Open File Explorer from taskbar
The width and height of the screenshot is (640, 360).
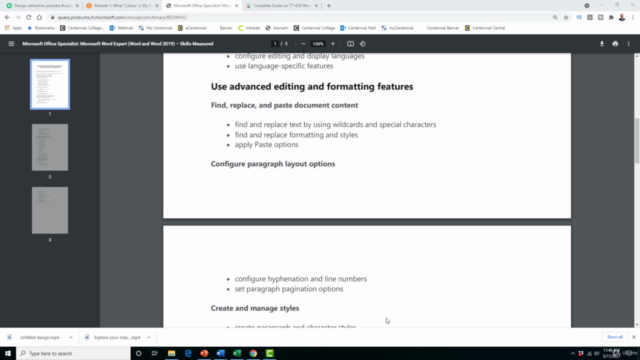click(171, 353)
